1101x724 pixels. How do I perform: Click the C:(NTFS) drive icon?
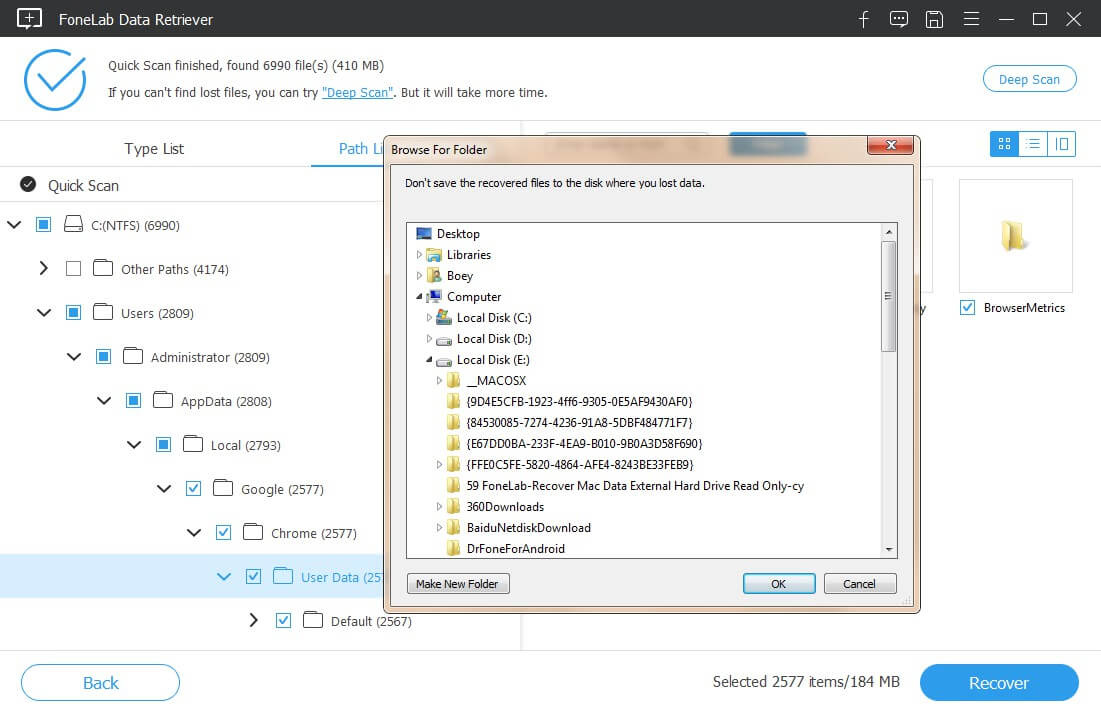(73, 225)
